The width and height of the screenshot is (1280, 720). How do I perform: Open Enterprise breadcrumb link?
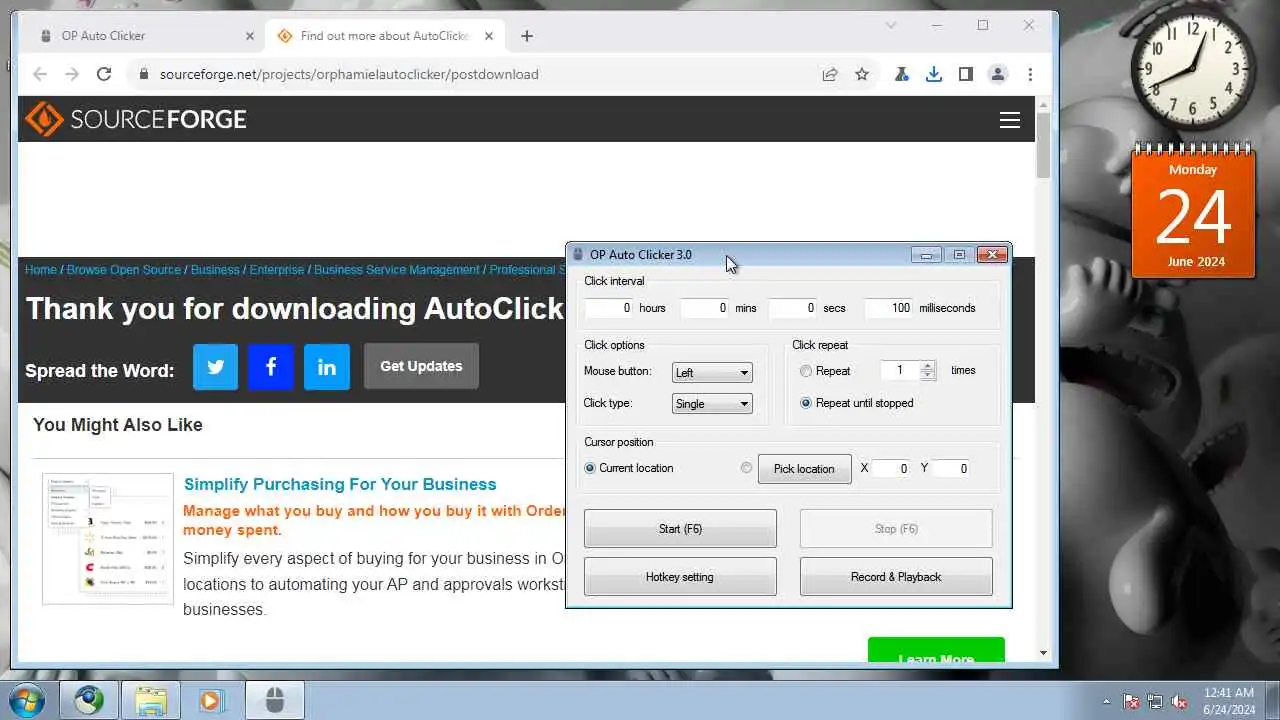point(277,270)
